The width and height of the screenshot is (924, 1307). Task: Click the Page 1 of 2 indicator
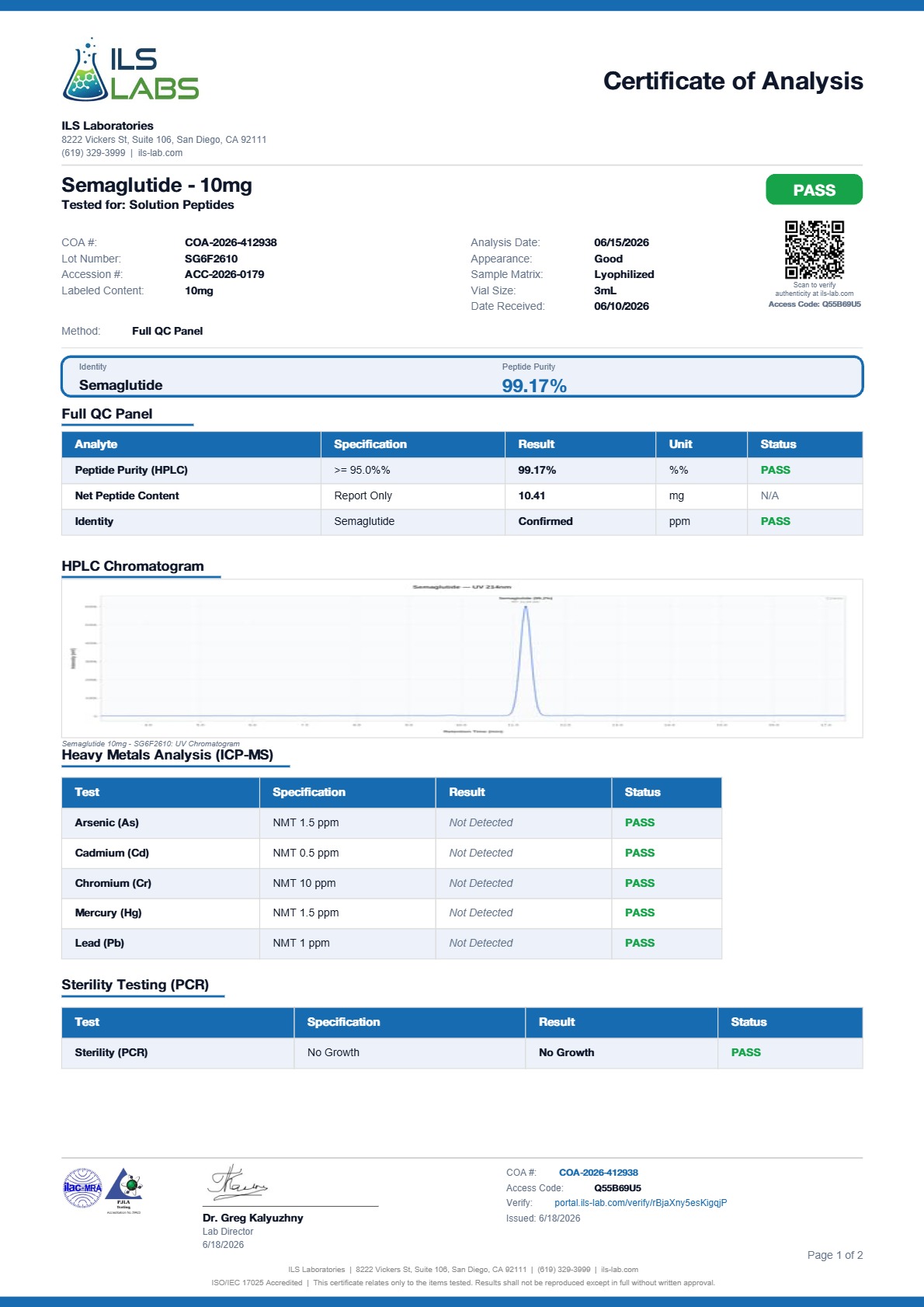coord(835,1255)
